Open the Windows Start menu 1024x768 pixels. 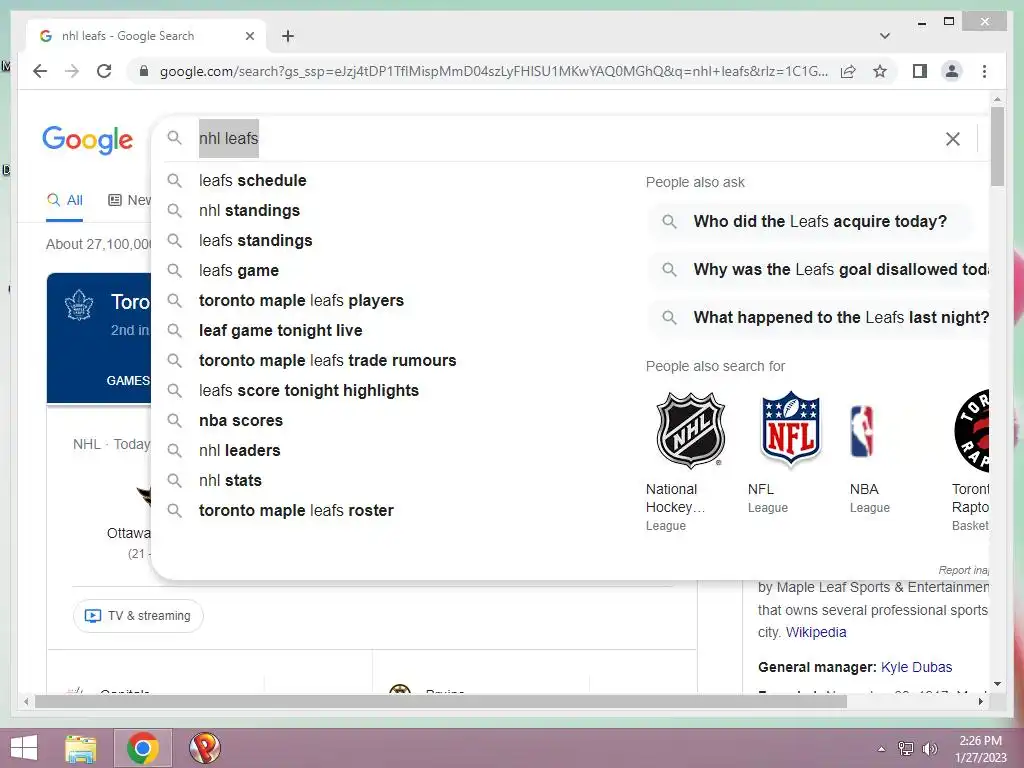pos(24,748)
